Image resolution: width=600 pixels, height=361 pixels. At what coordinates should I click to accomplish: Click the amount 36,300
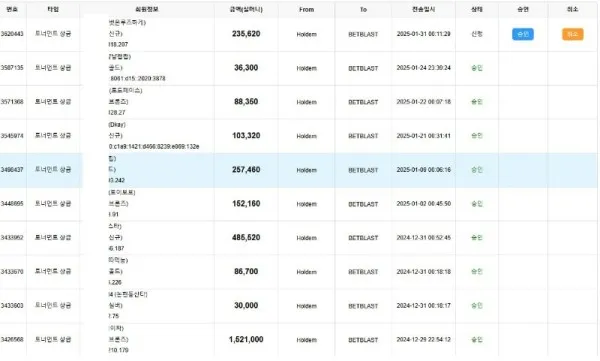[x=246, y=68]
